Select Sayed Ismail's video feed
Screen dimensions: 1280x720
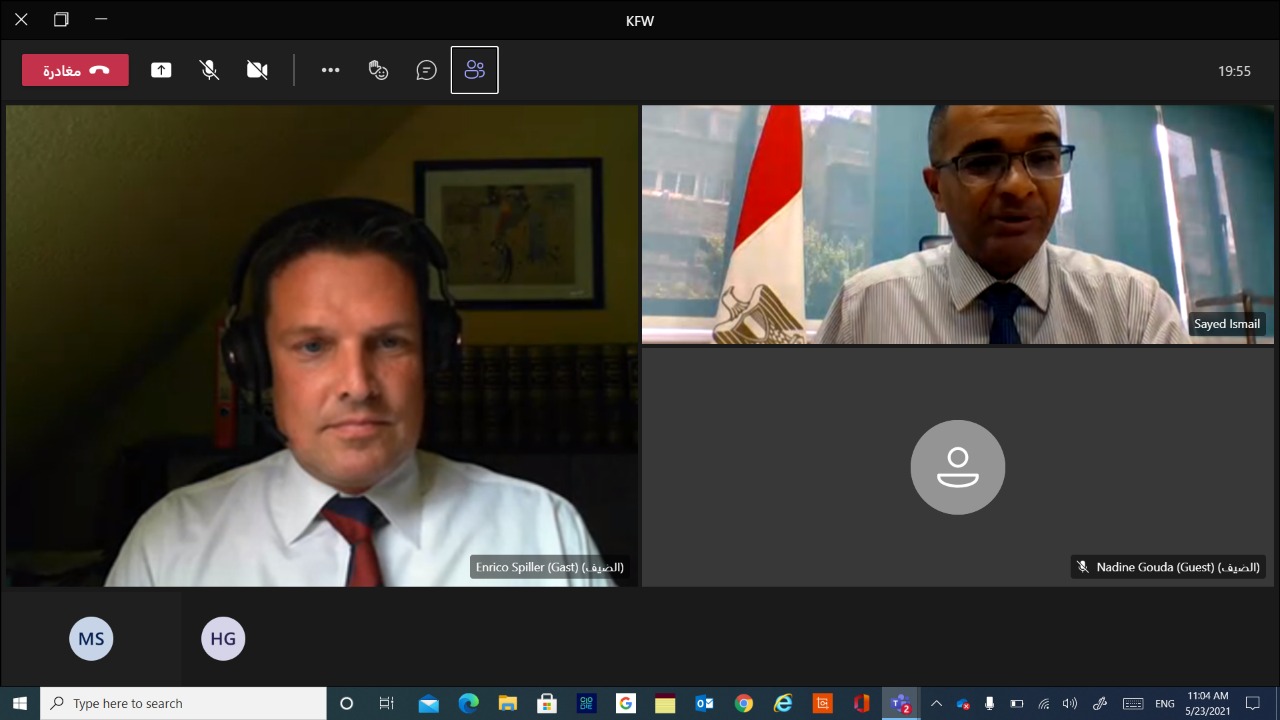957,224
